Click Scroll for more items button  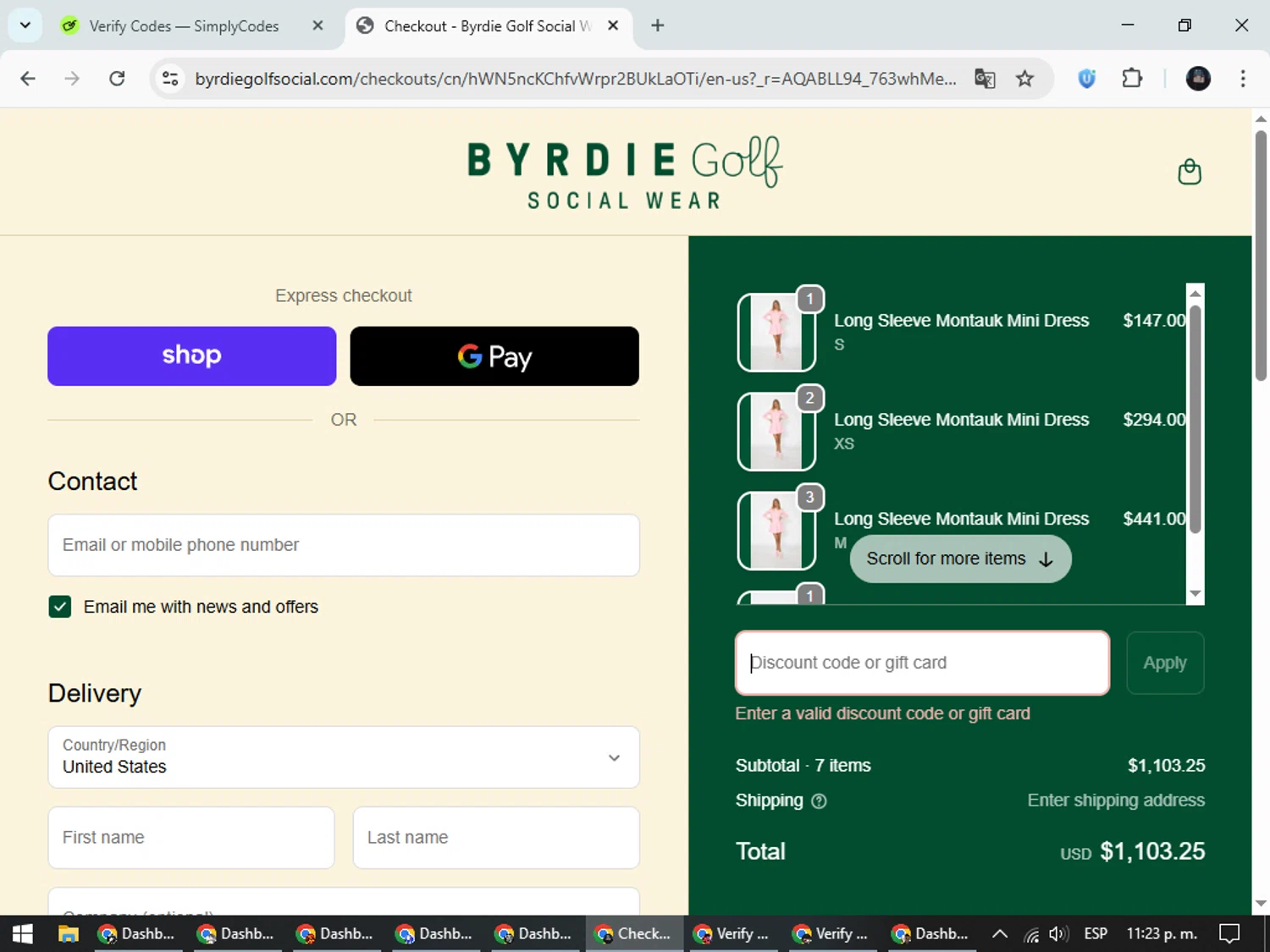click(961, 559)
